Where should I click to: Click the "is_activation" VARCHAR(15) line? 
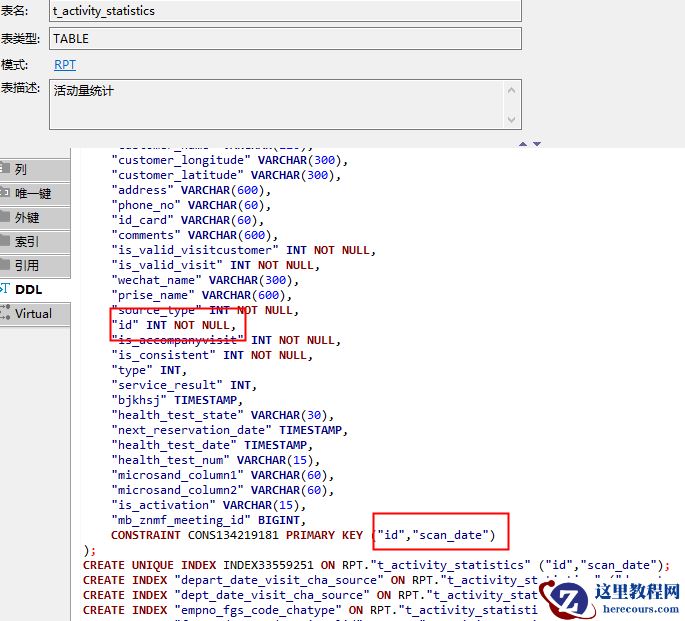click(209, 505)
